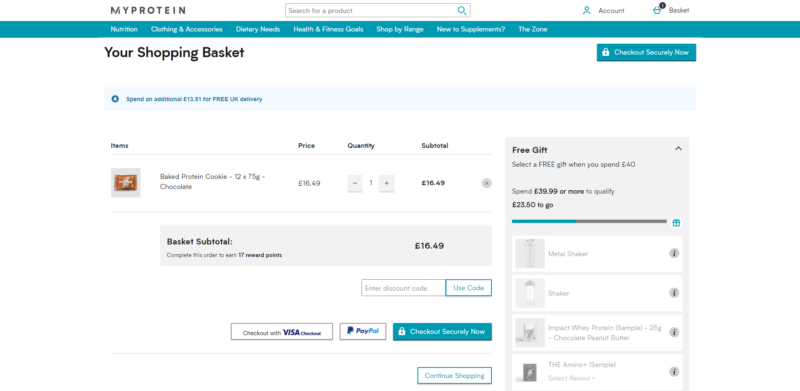
Task: Decrease cookie quantity with minus button
Action: (355, 183)
